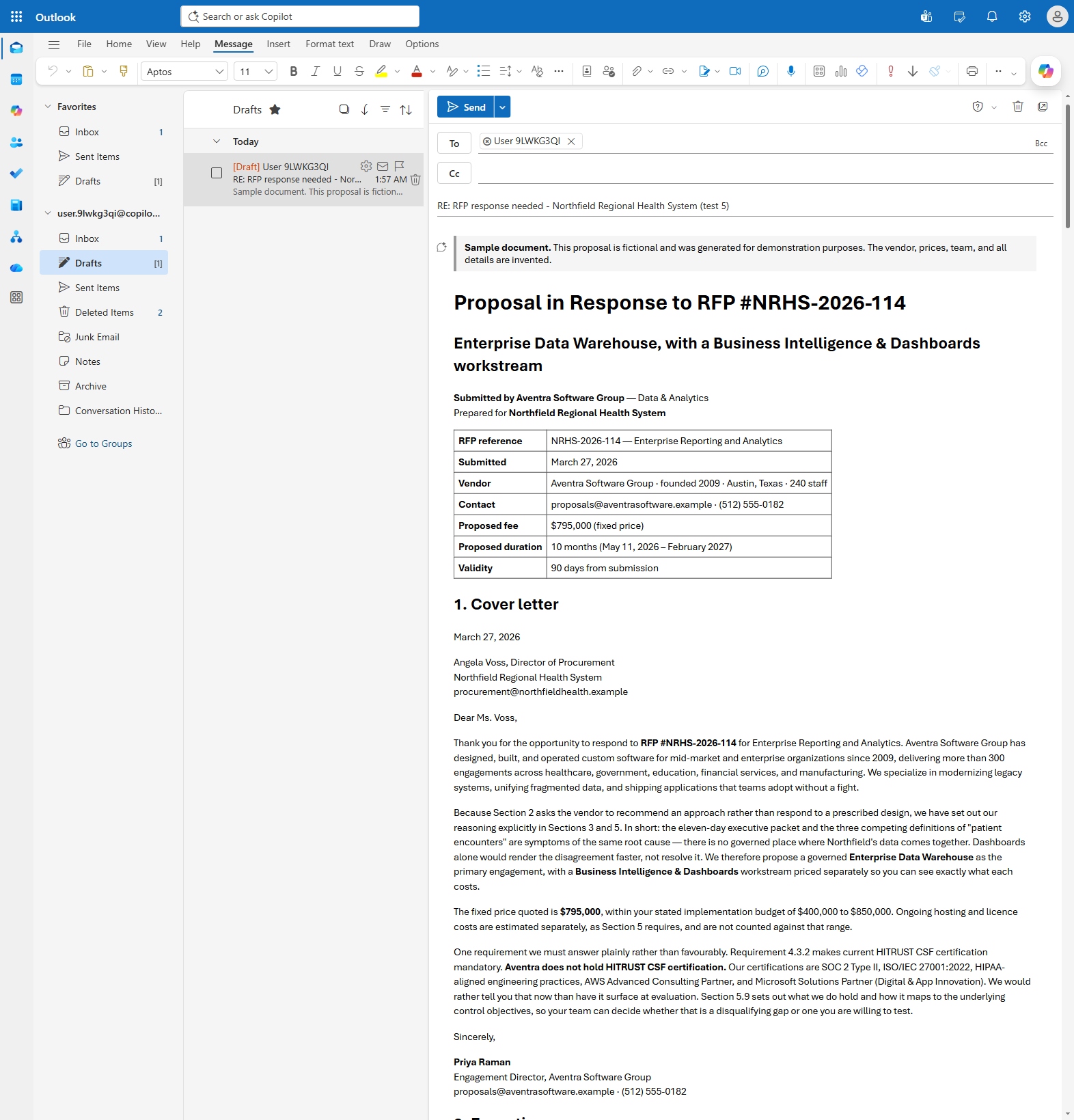Open the Deleted Items folder
The height and width of the screenshot is (1120, 1074).
[104, 312]
